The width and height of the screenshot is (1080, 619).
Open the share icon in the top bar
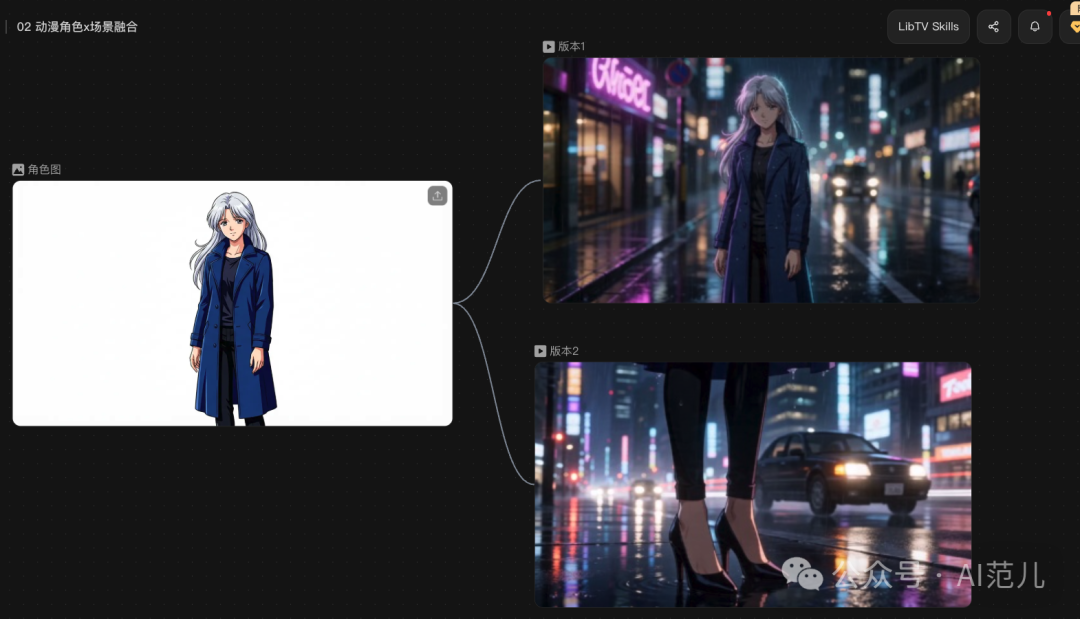[993, 27]
